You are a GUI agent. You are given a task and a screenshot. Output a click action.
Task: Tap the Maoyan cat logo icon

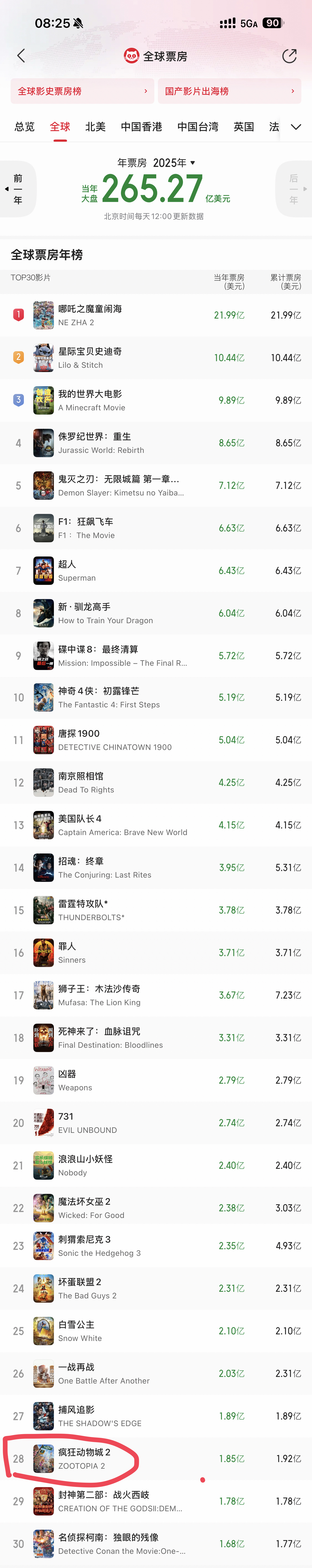click(131, 56)
